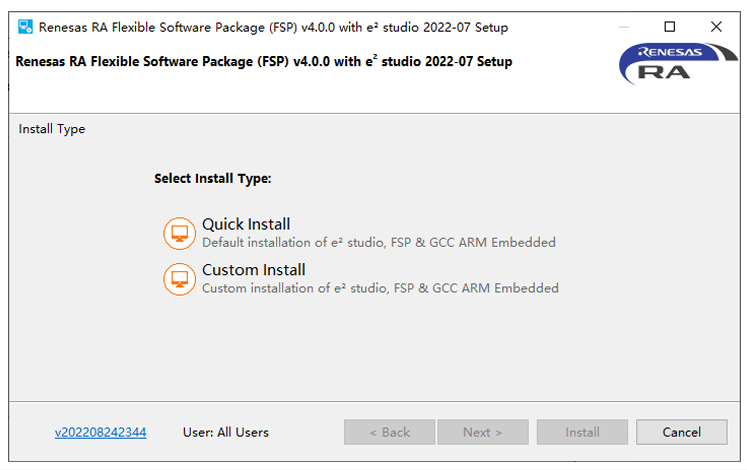Click 'Default installation of e² studio' description
The width and height of the screenshot is (747, 470).
(379, 242)
